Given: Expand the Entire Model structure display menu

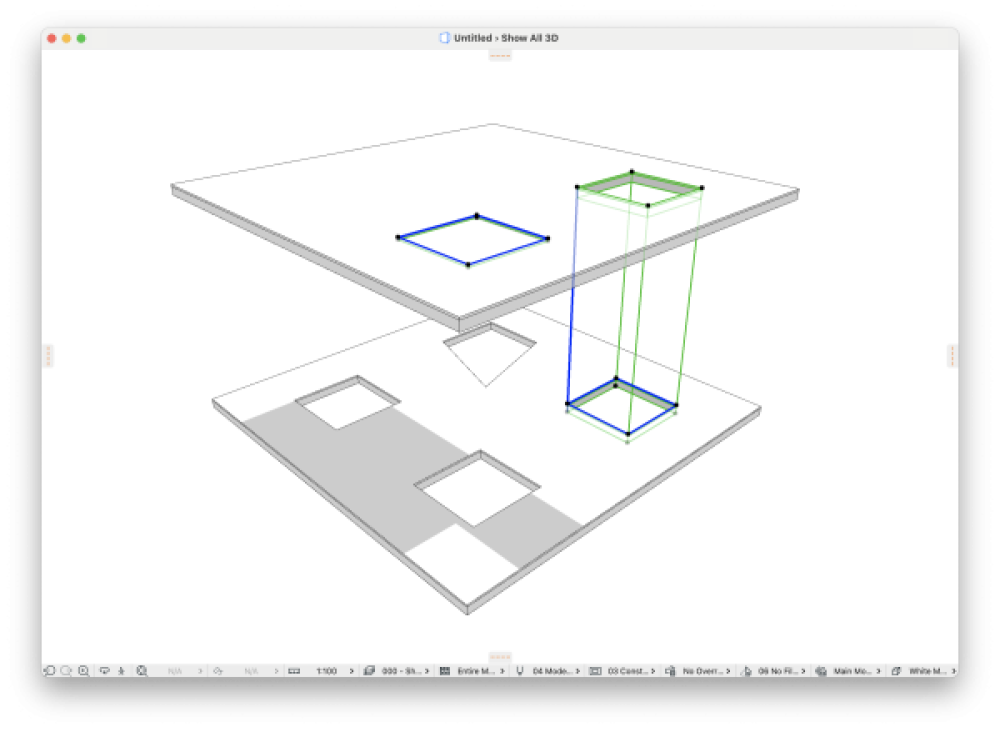Looking at the screenshot, I should [x=470, y=671].
